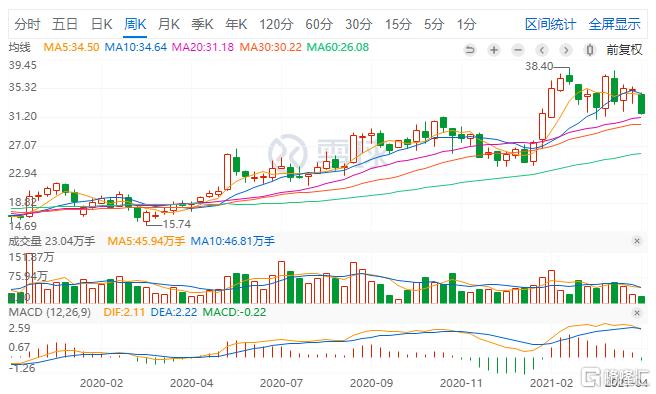The width and height of the screenshot is (656, 394).
Task: Click the reset/undo chart view icon
Action: click(x=470, y=50)
